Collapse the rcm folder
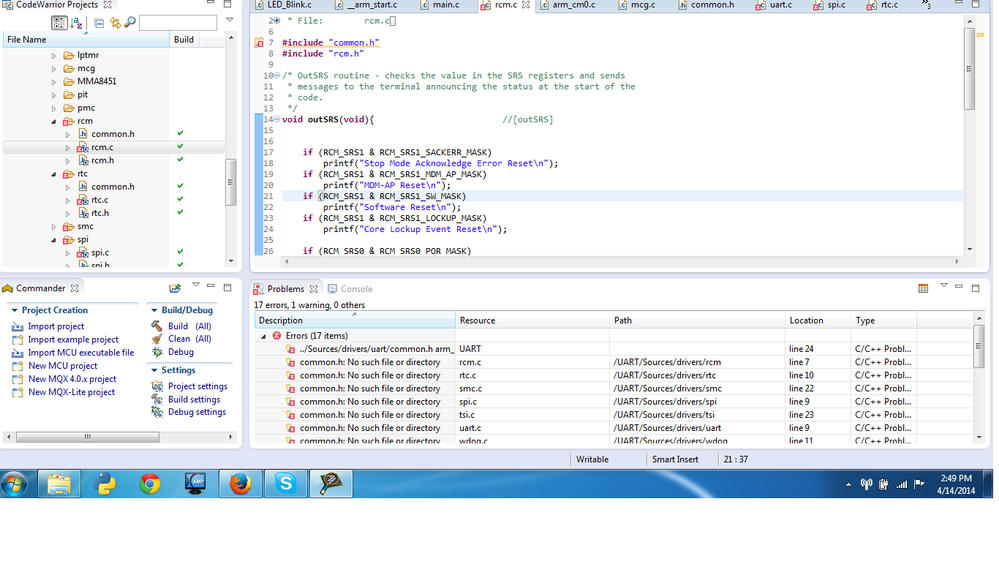Screen dimensions: 999x562 click(x=54, y=121)
